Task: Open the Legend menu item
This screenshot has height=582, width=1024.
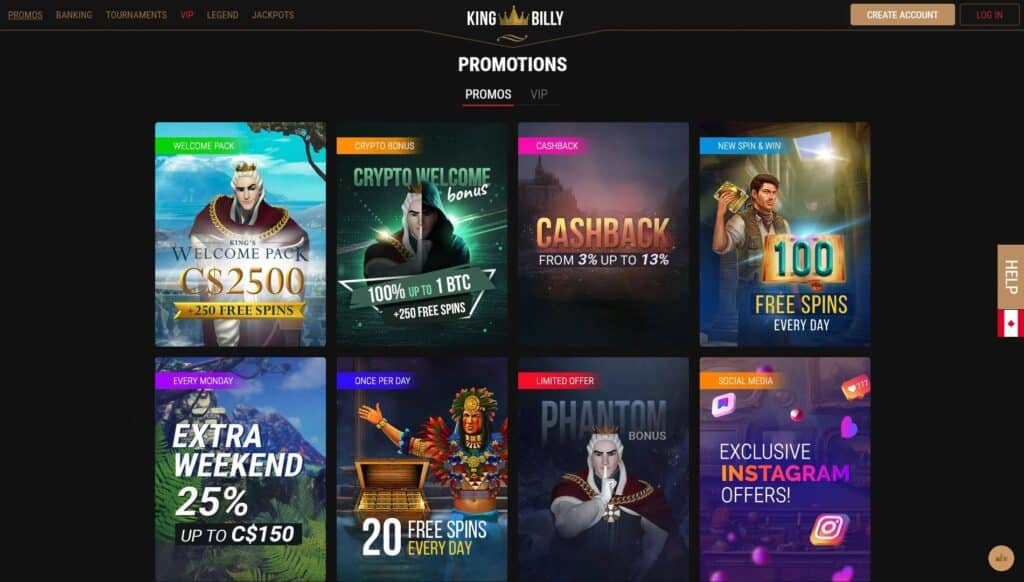Action: coord(223,14)
